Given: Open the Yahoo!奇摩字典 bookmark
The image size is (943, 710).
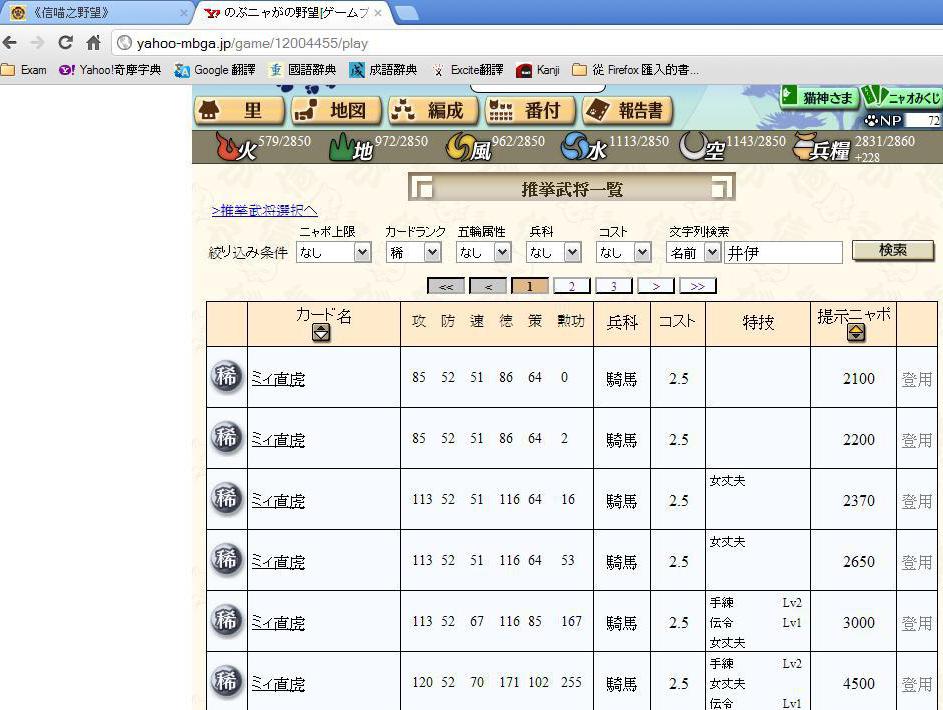Looking at the screenshot, I should 110,70.
